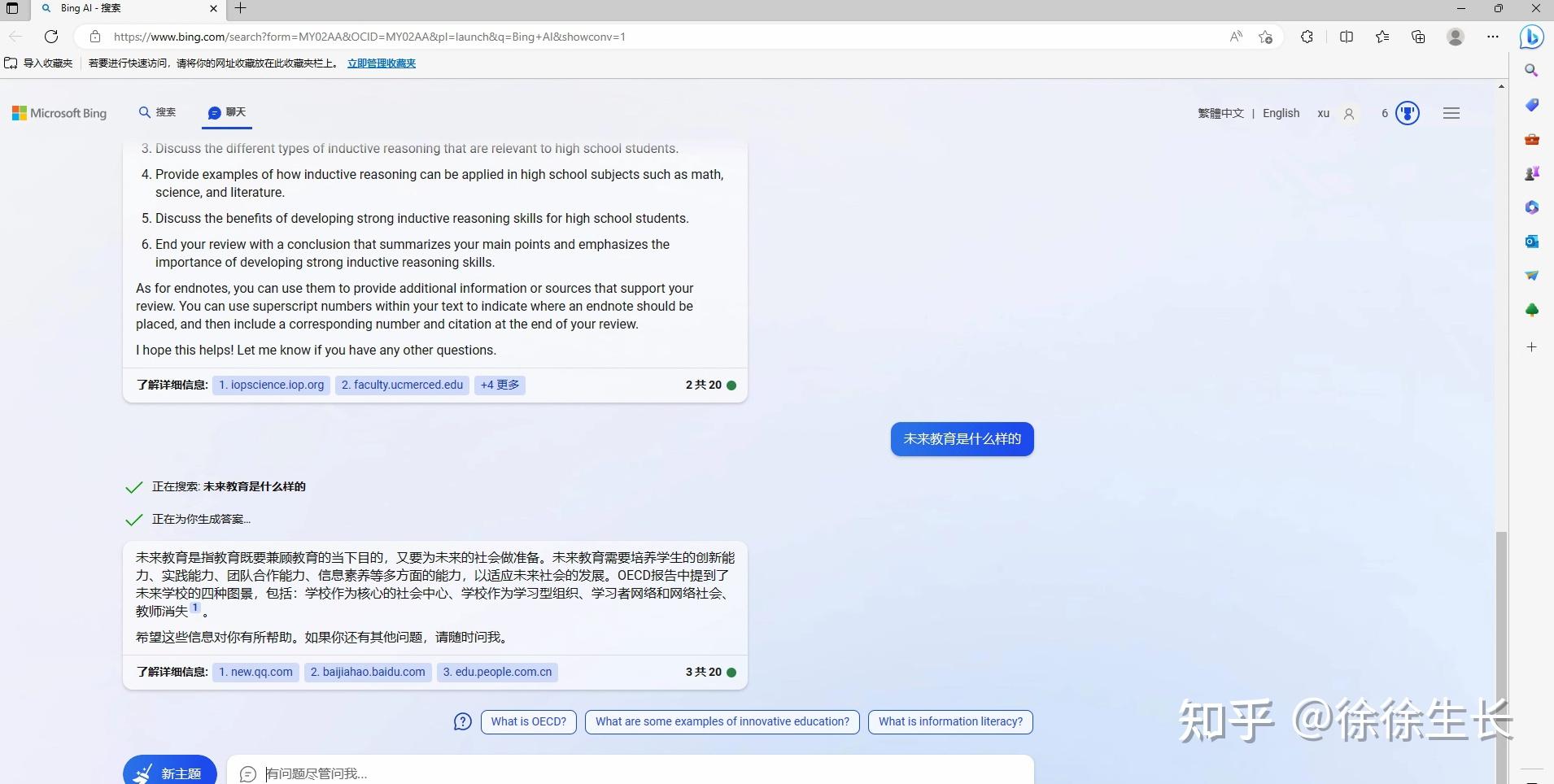1554x784 pixels.
Task: Open Drop via the paper plane icon
Action: [1531, 276]
